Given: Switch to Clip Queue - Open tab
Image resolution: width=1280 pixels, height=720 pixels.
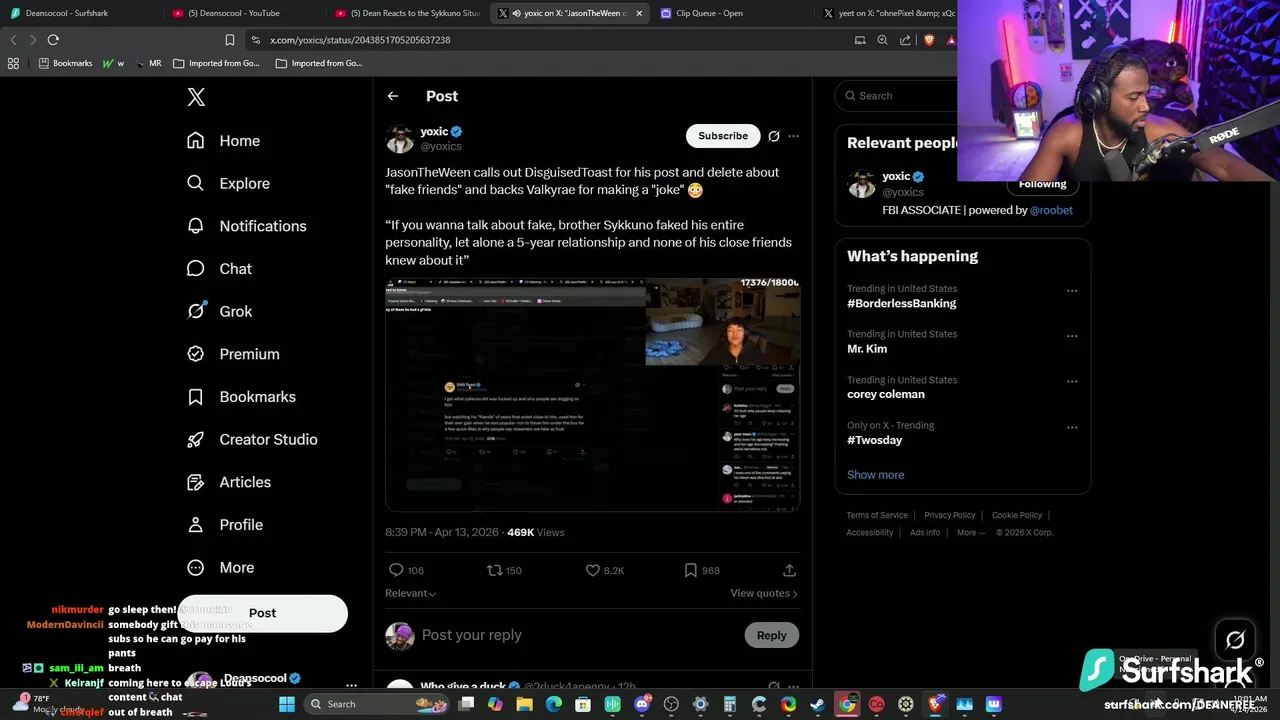Looking at the screenshot, I should [731, 13].
